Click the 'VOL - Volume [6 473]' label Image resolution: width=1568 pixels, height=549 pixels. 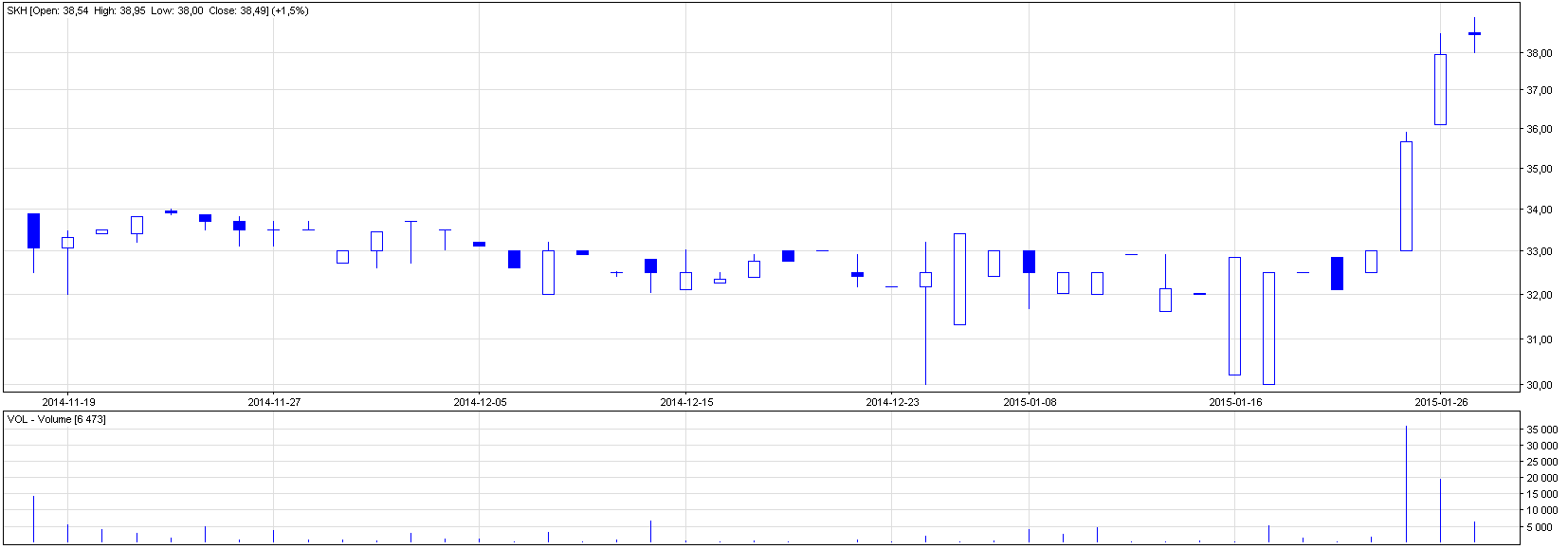pos(56,419)
